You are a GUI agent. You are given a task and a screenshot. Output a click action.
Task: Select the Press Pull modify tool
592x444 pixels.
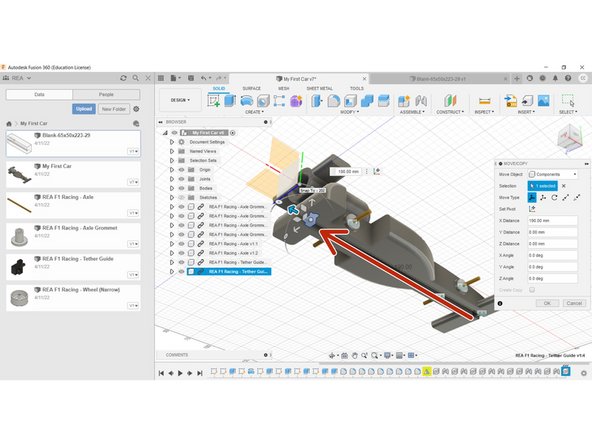pos(317,101)
